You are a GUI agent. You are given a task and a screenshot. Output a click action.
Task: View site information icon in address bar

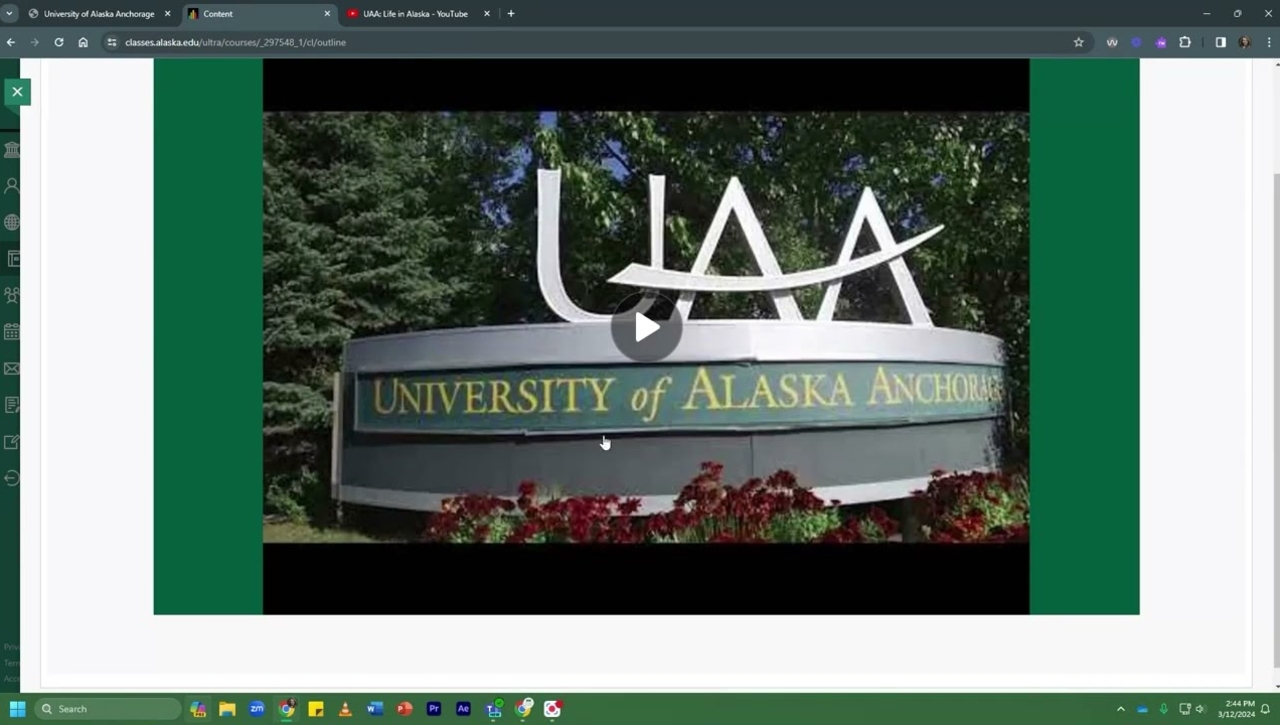point(112,42)
